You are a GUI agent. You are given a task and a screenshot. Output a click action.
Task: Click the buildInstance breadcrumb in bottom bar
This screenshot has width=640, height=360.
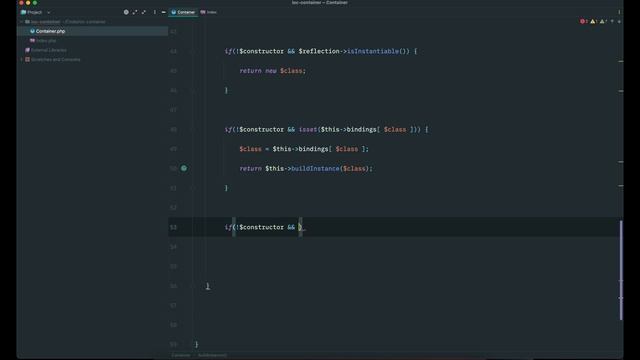click(212, 356)
